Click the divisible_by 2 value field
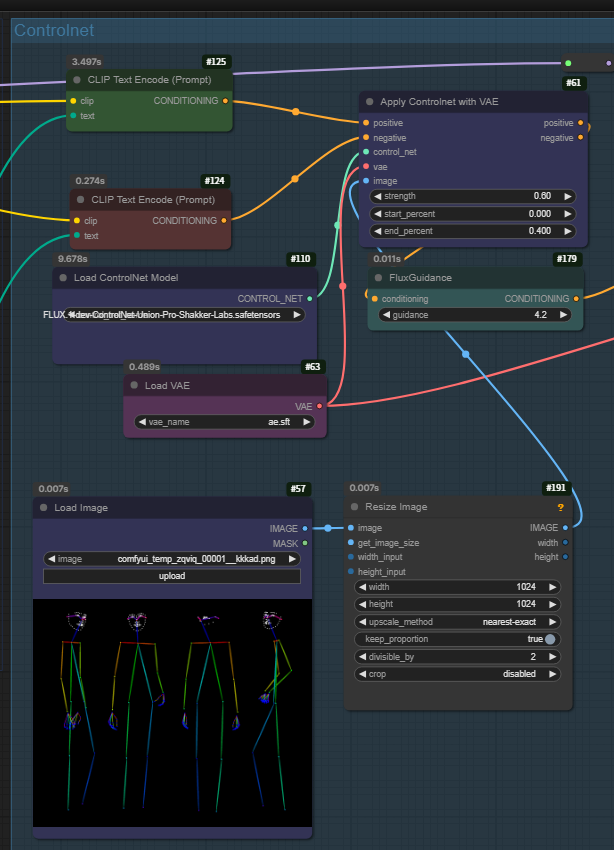This screenshot has height=850, width=614. (x=457, y=656)
